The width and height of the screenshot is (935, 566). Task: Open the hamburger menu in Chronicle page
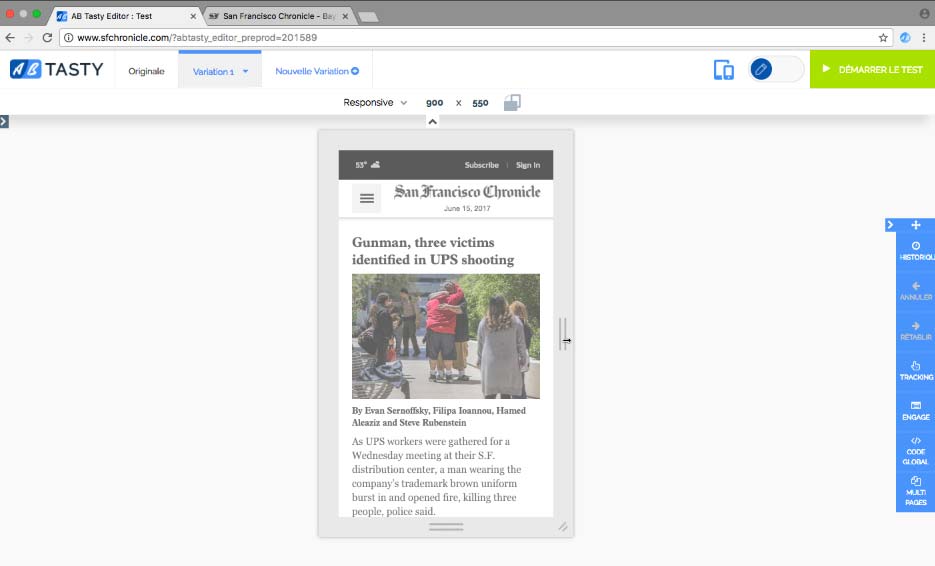[x=367, y=199]
